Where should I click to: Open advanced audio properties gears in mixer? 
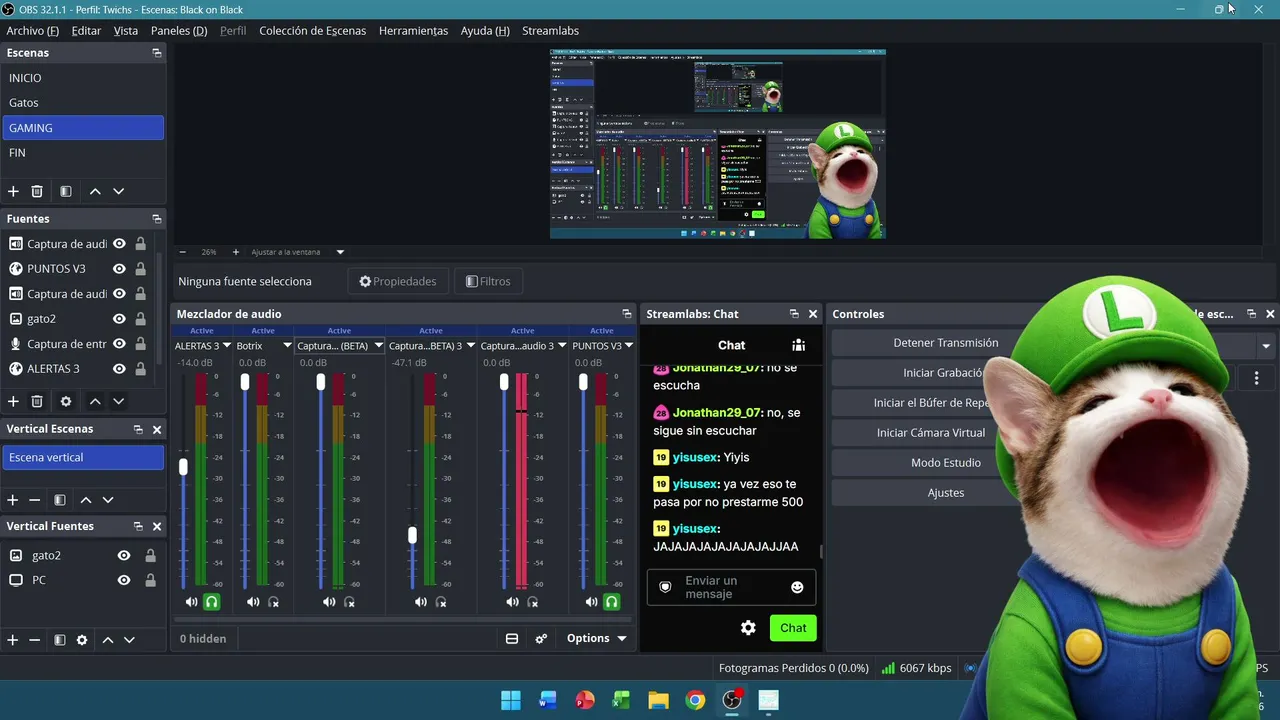tap(541, 638)
